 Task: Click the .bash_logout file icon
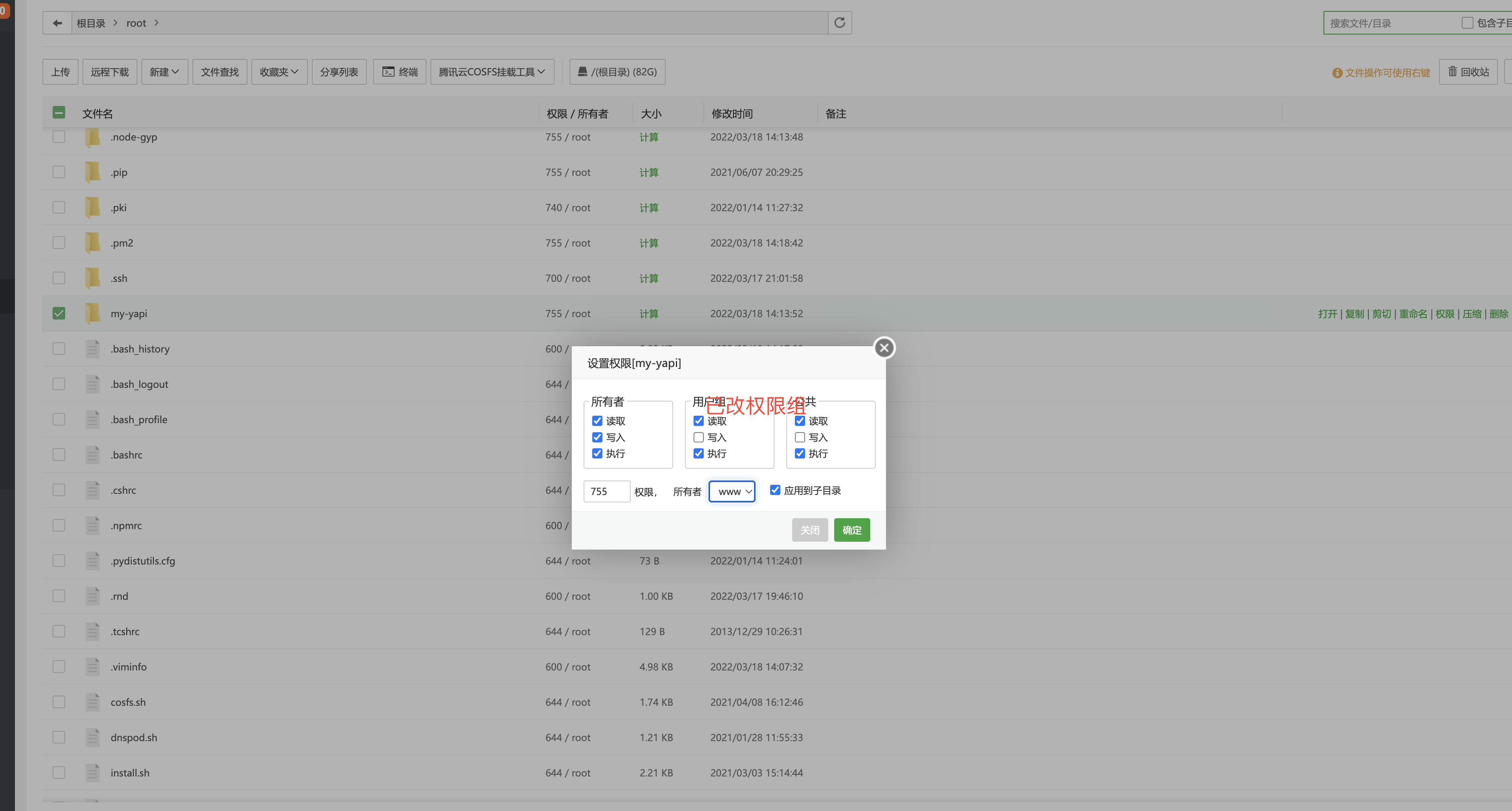pos(92,384)
